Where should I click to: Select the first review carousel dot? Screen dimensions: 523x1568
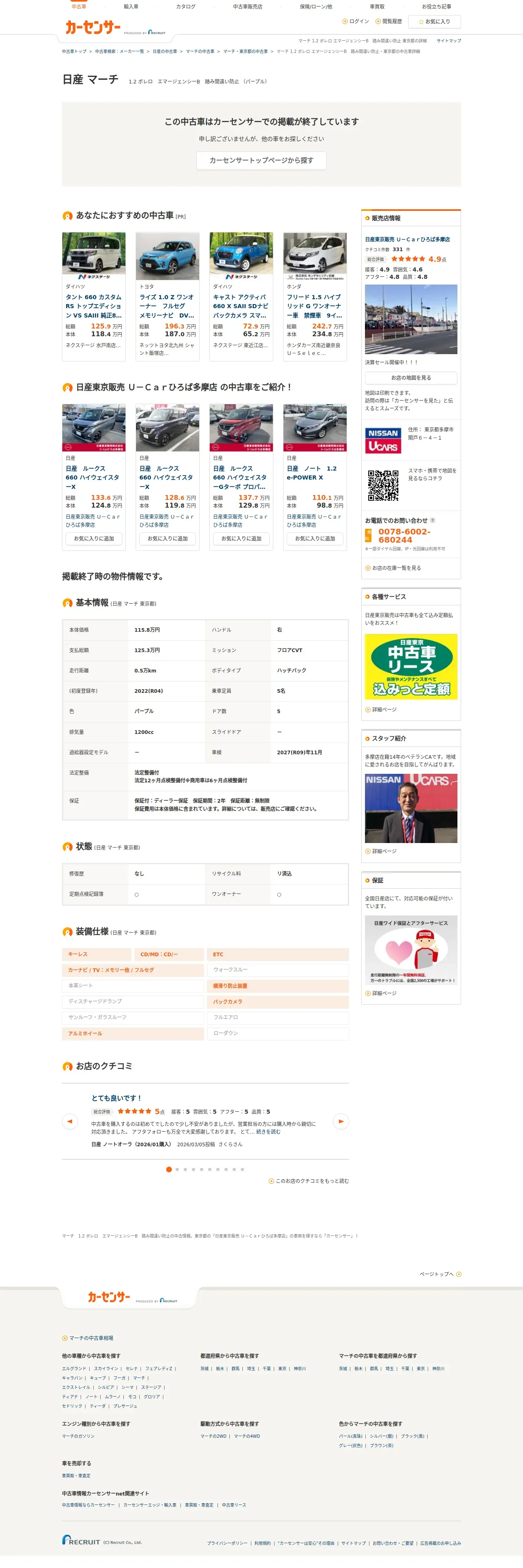tap(169, 1169)
